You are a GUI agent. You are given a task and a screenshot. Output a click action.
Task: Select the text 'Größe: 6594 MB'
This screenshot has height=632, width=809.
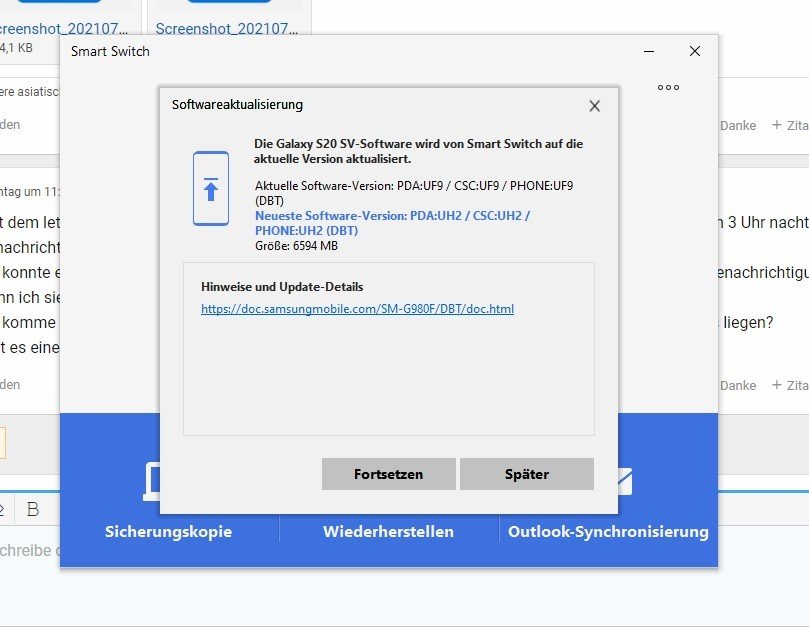click(x=297, y=246)
